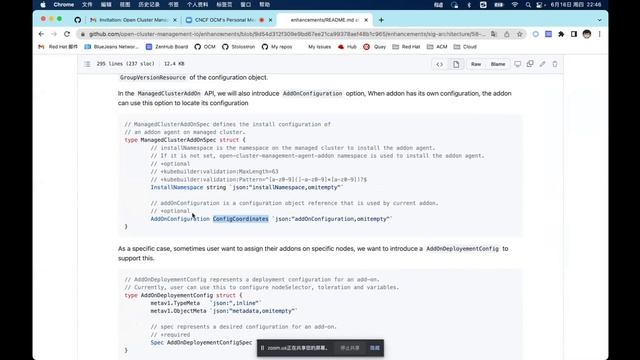Open a new browser tab

[x=381, y=20]
